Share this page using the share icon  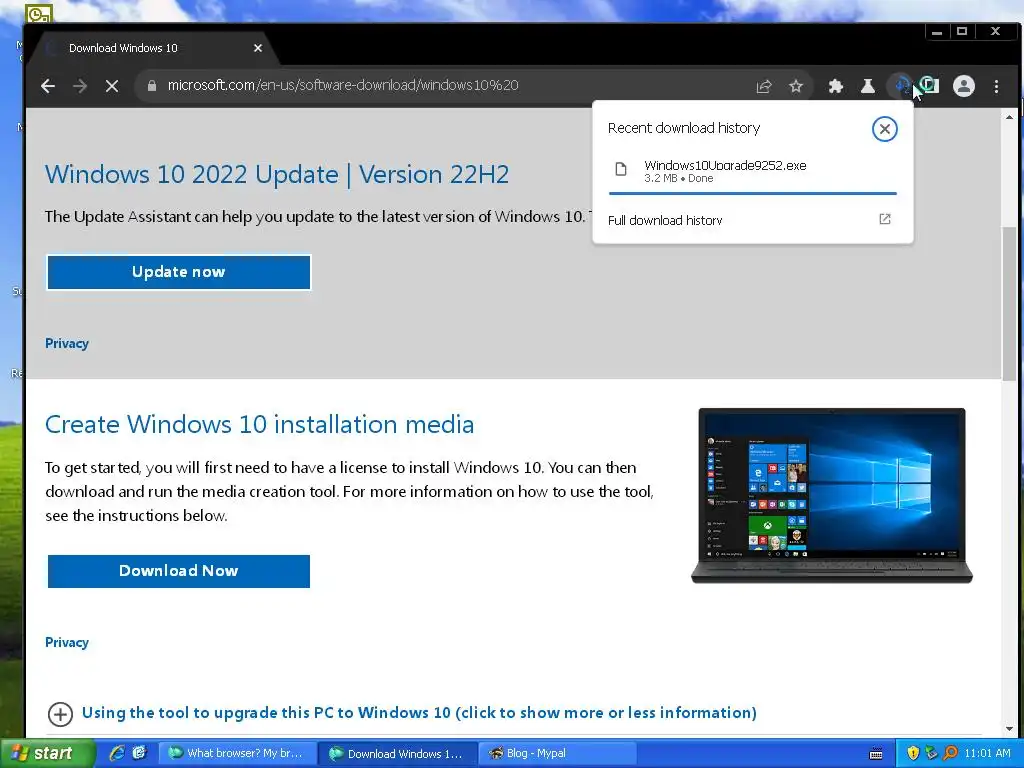pos(763,86)
